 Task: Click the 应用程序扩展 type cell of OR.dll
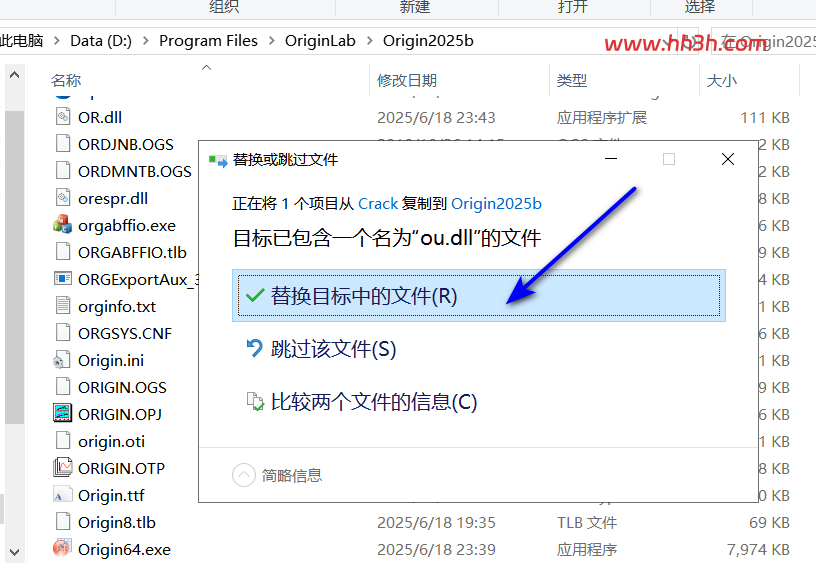[601, 118]
